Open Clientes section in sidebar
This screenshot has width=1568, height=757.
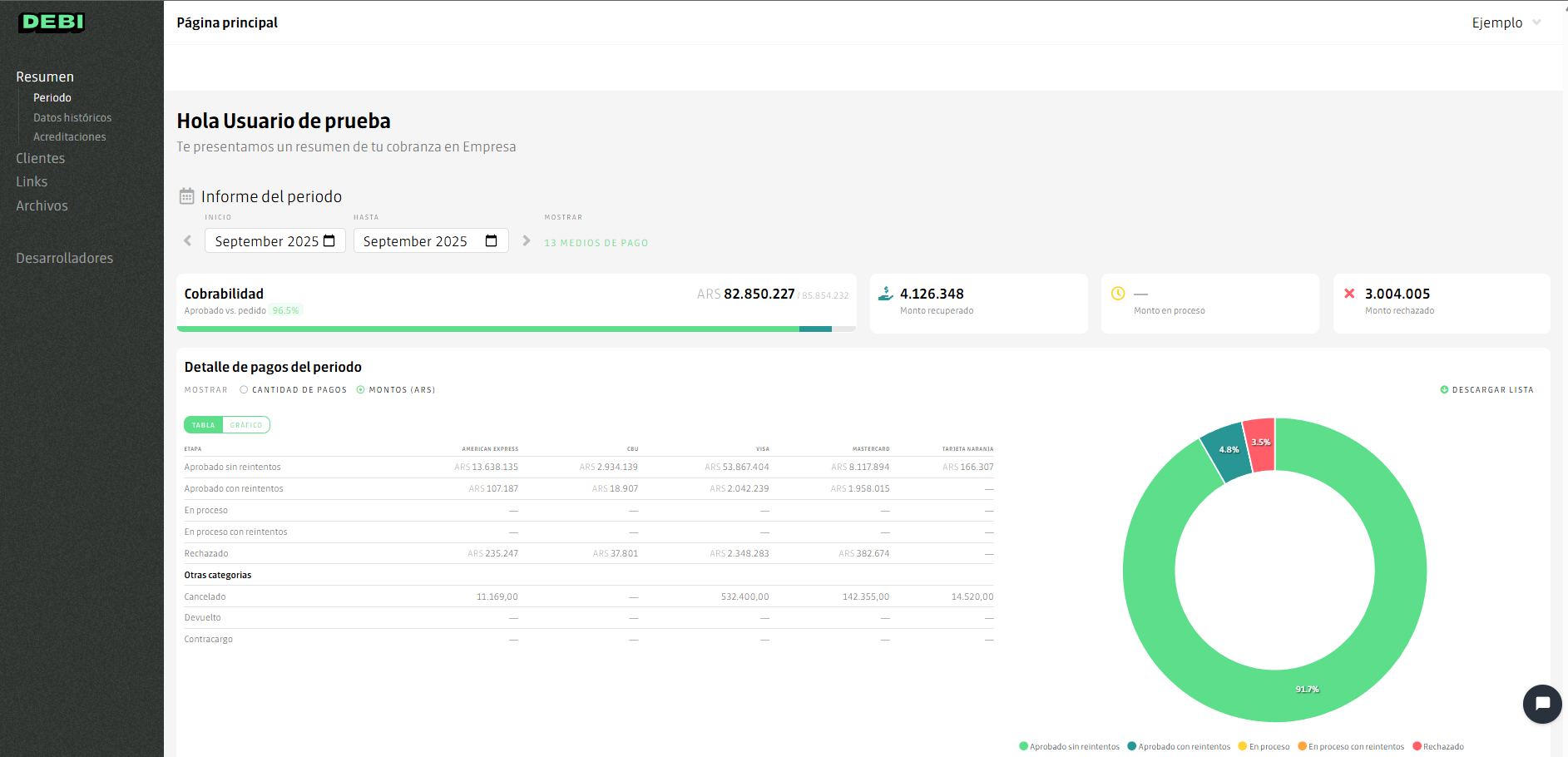[x=40, y=158]
